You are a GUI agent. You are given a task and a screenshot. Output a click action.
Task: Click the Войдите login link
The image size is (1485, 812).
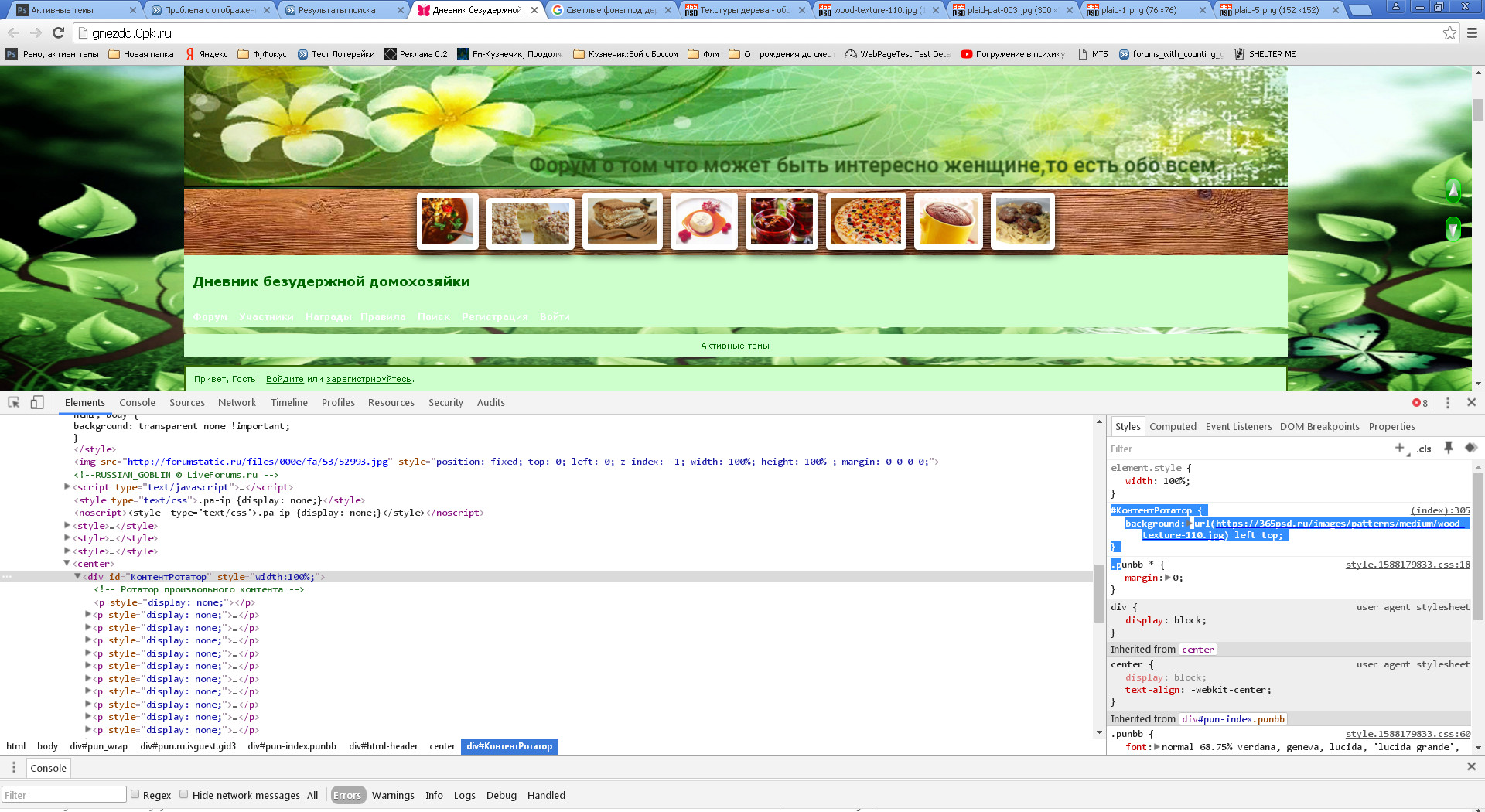[x=285, y=379]
